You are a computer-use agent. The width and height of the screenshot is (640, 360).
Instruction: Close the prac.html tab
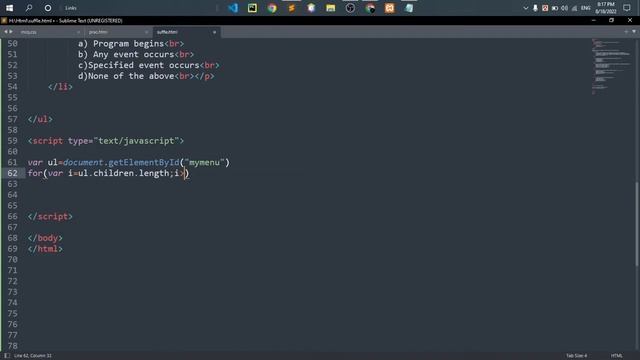pyautogui.click(x=147, y=32)
